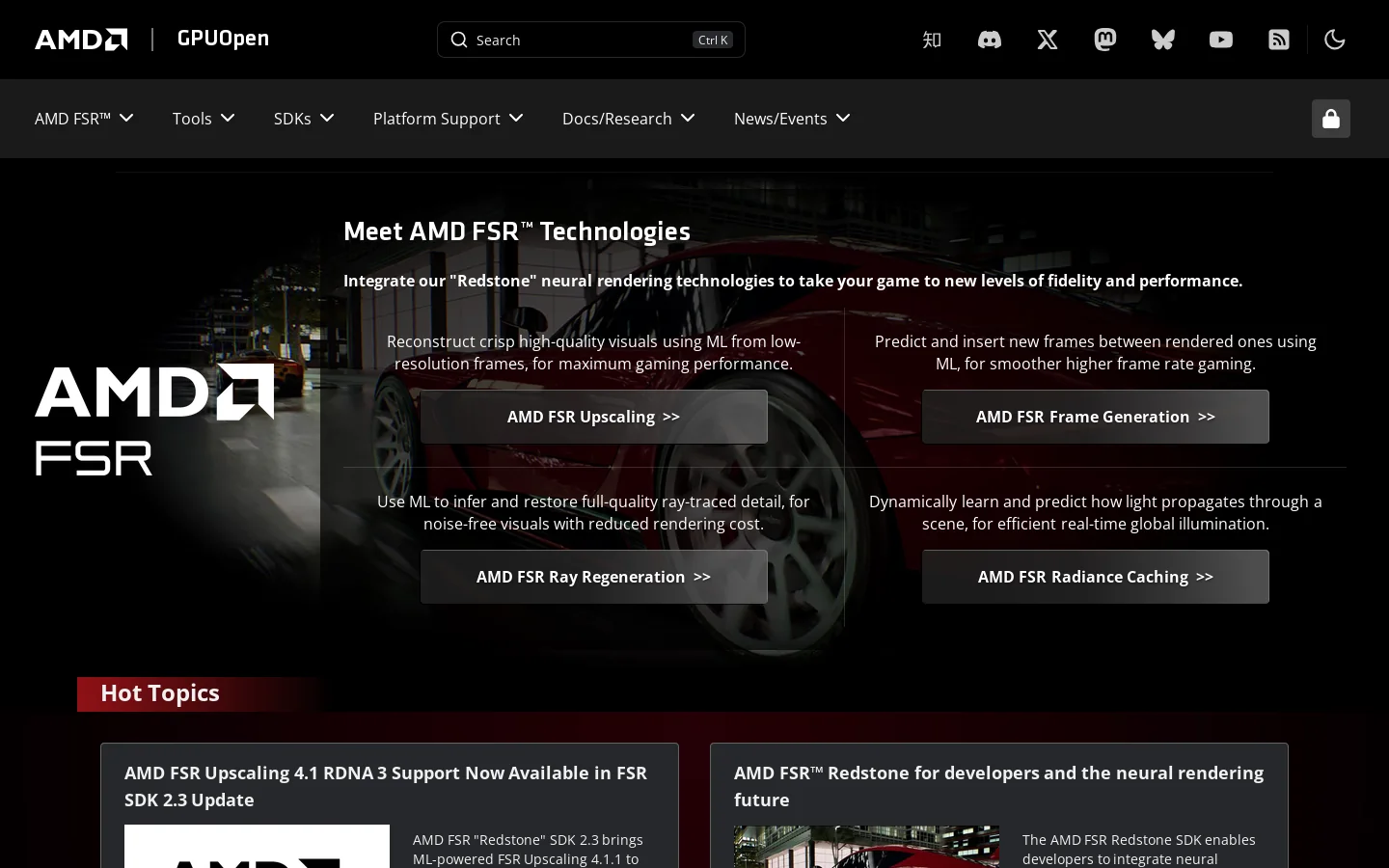Open FSR Upscaling 4.1 RDNA 3 article title
The height and width of the screenshot is (868, 1389).
pos(386,786)
